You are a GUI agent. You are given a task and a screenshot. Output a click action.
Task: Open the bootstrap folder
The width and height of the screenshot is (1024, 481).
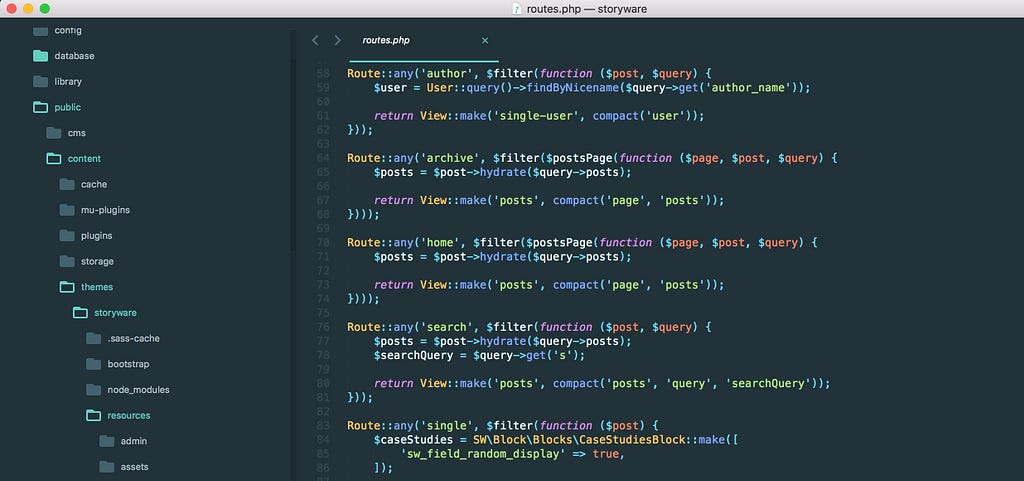118,364
